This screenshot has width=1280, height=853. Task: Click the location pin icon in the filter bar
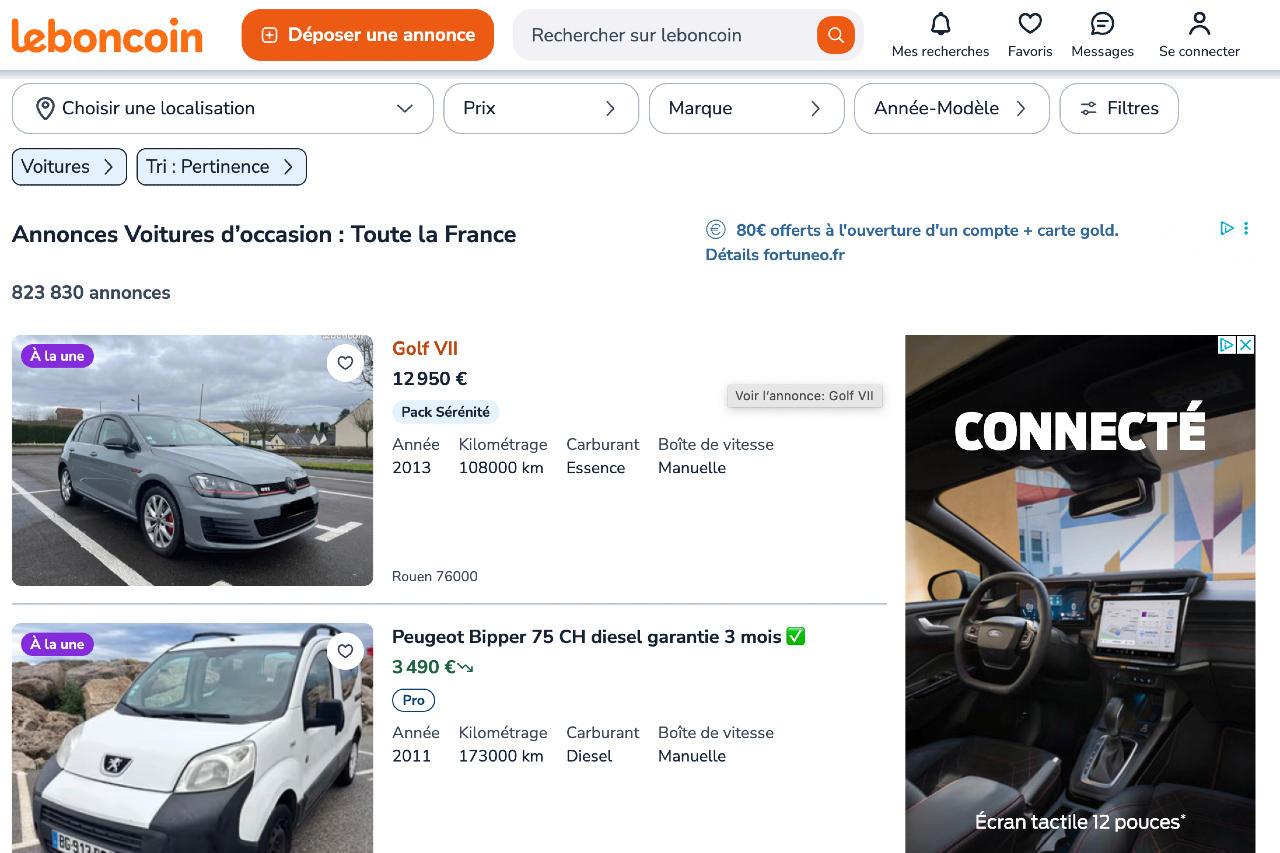[45, 108]
